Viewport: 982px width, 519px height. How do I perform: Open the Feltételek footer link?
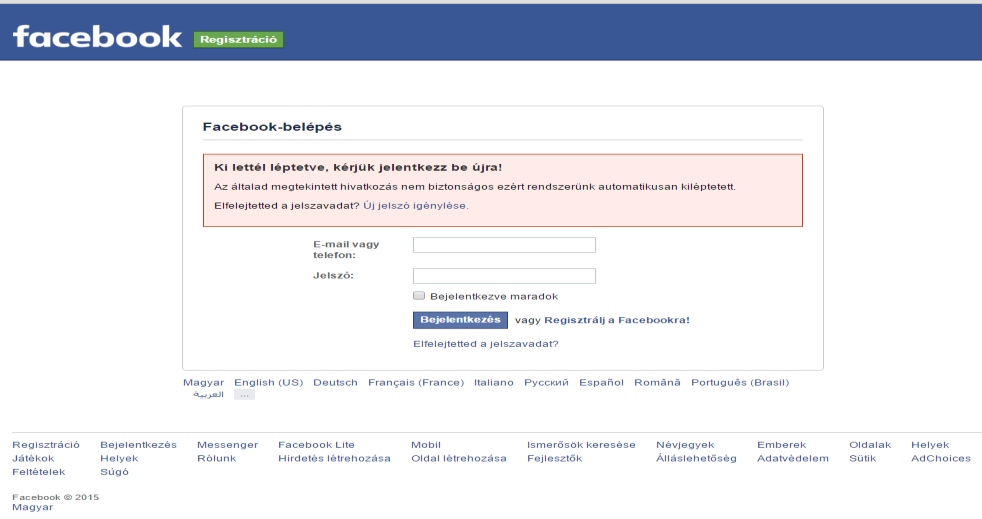39,472
